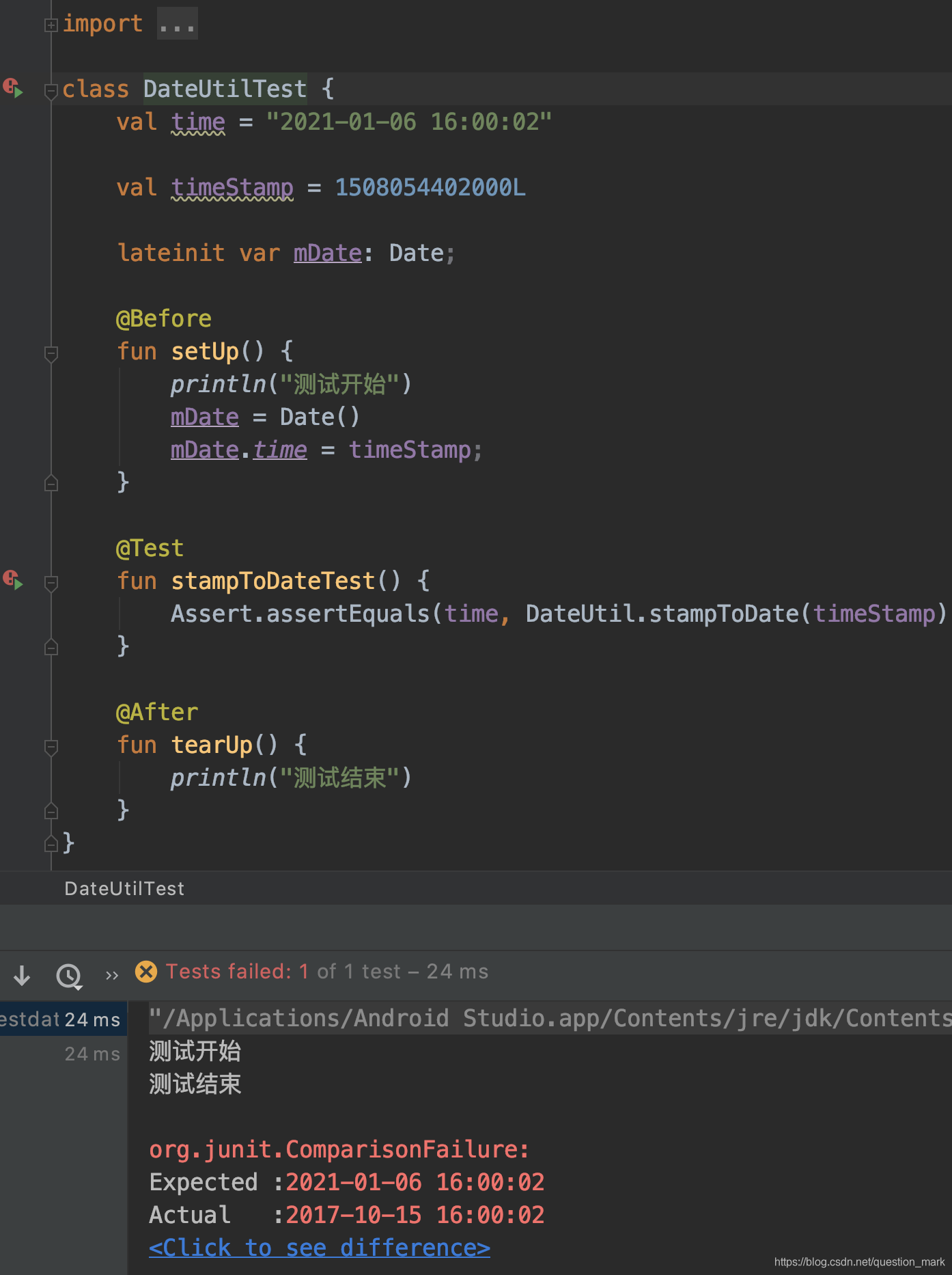952x1275 pixels.
Task: Run the DateUtilTest class from gutter icon
Action: coord(13,88)
